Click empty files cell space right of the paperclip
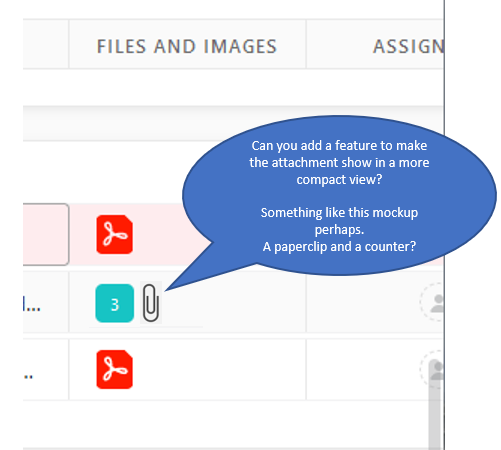 click(233, 303)
